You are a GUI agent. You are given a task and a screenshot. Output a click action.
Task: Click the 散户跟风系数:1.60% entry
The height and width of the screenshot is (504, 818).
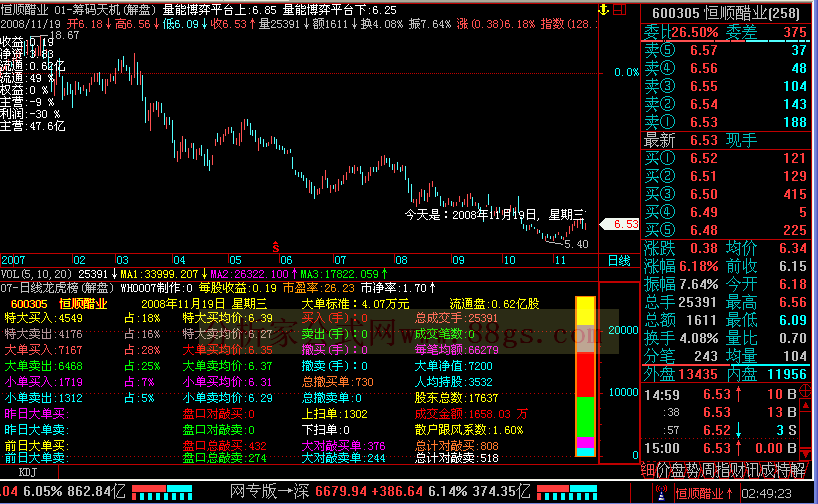click(x=469, y=430)
